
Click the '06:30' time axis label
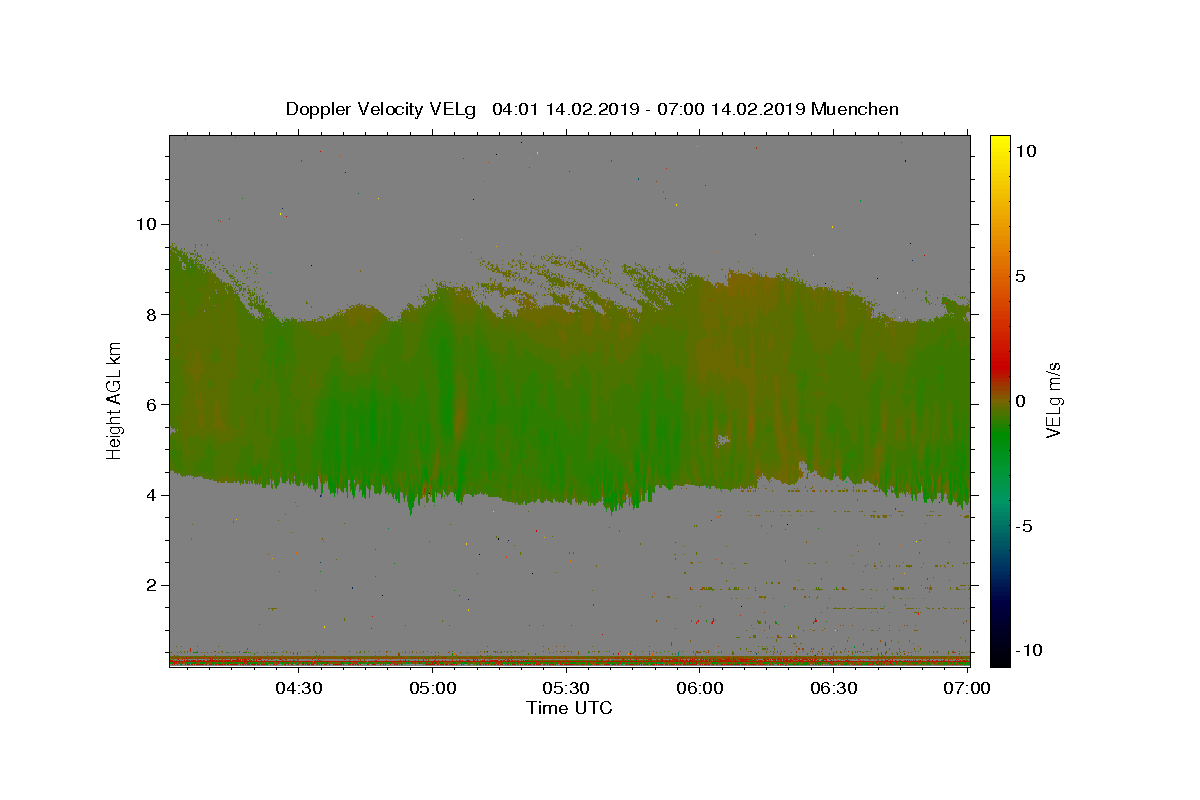(834, 688)
